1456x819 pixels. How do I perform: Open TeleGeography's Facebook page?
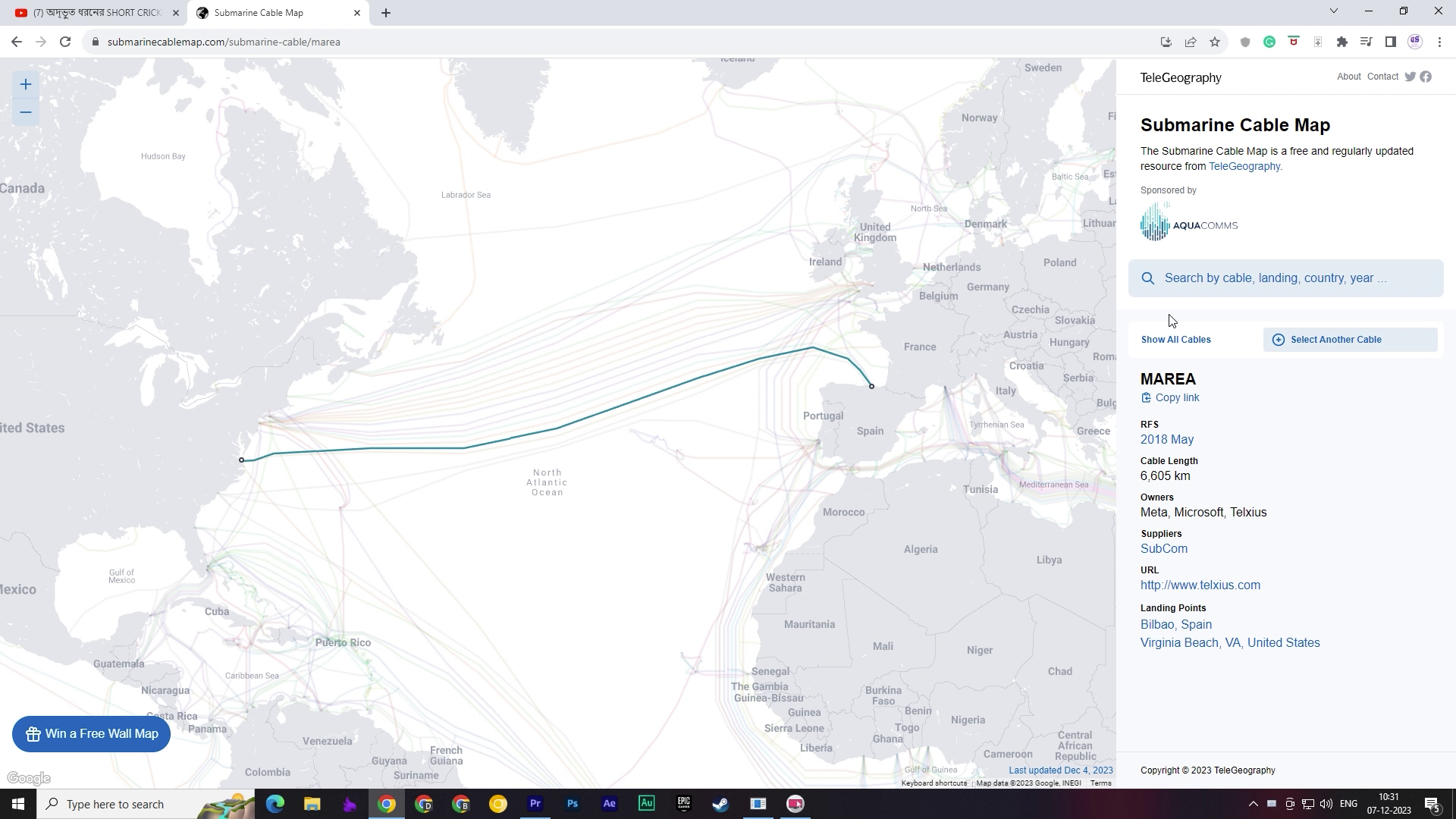(x=1426, y=77)
